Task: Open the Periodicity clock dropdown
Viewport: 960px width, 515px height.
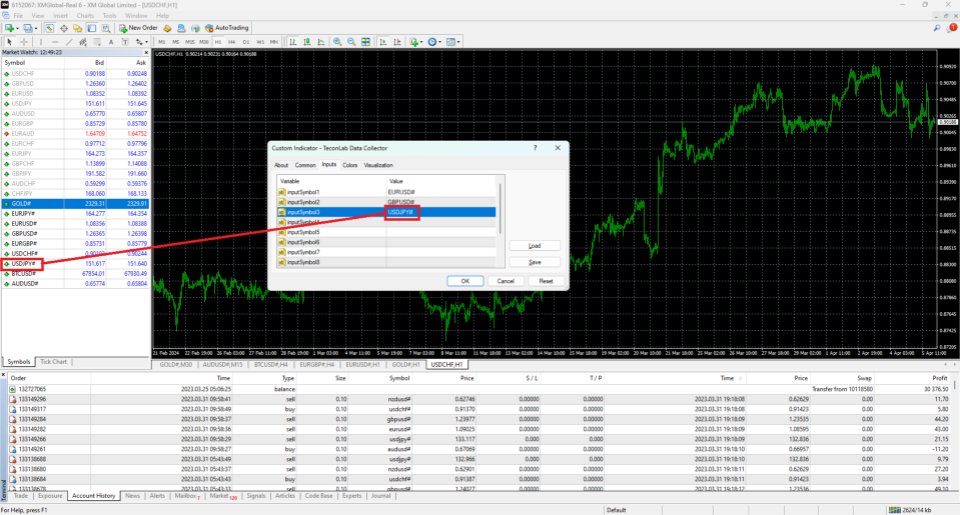Action: [435, 42]
